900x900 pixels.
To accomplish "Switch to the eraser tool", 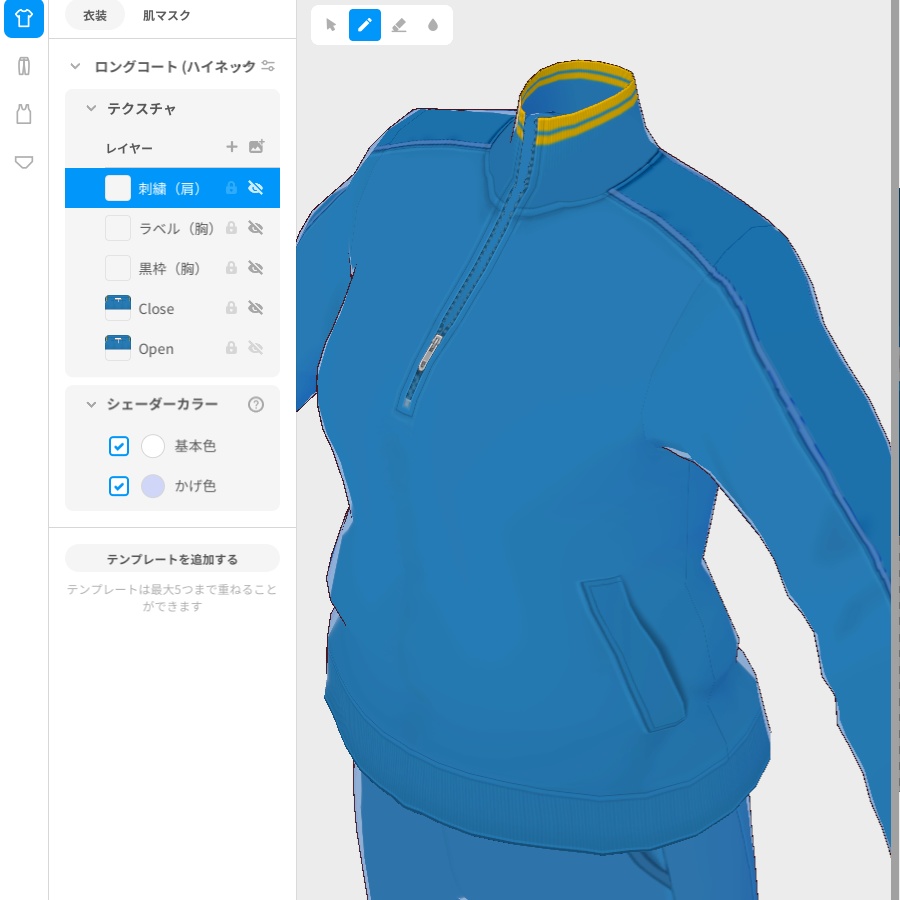I will click(x=399, y=25).
